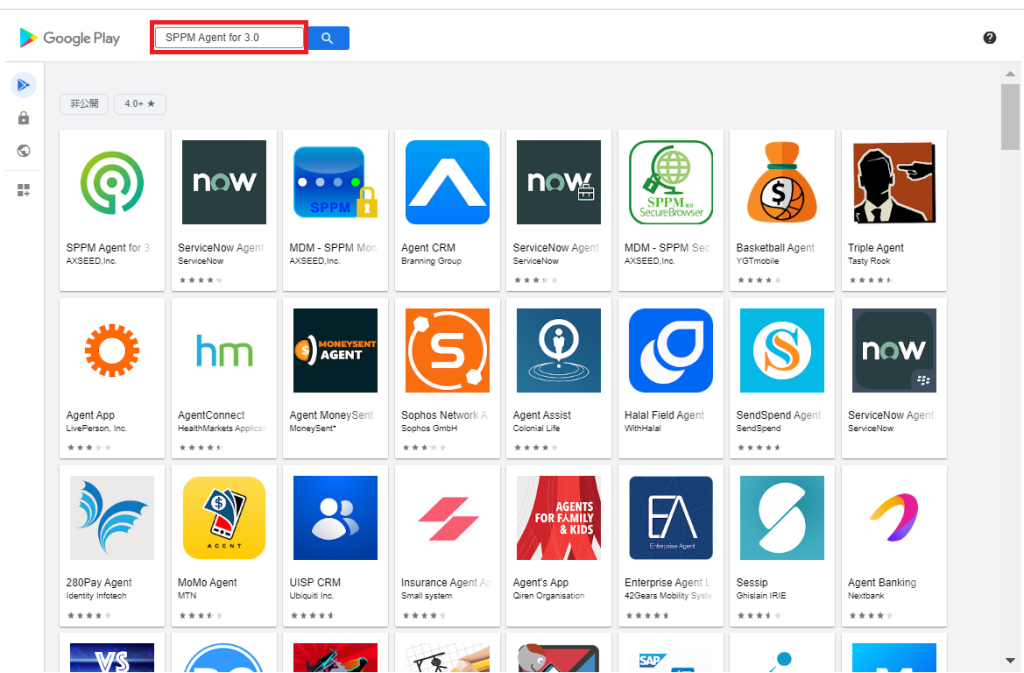Screen dimensions: 1024x673
Task: Select Play Store icon in sidebar
Action: [24, 85]
